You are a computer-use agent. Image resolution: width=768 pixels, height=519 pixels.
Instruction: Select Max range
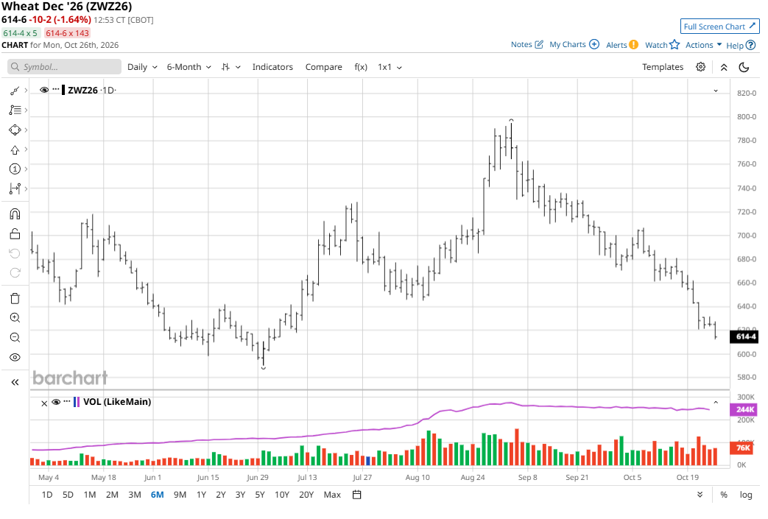click(332, 495)
